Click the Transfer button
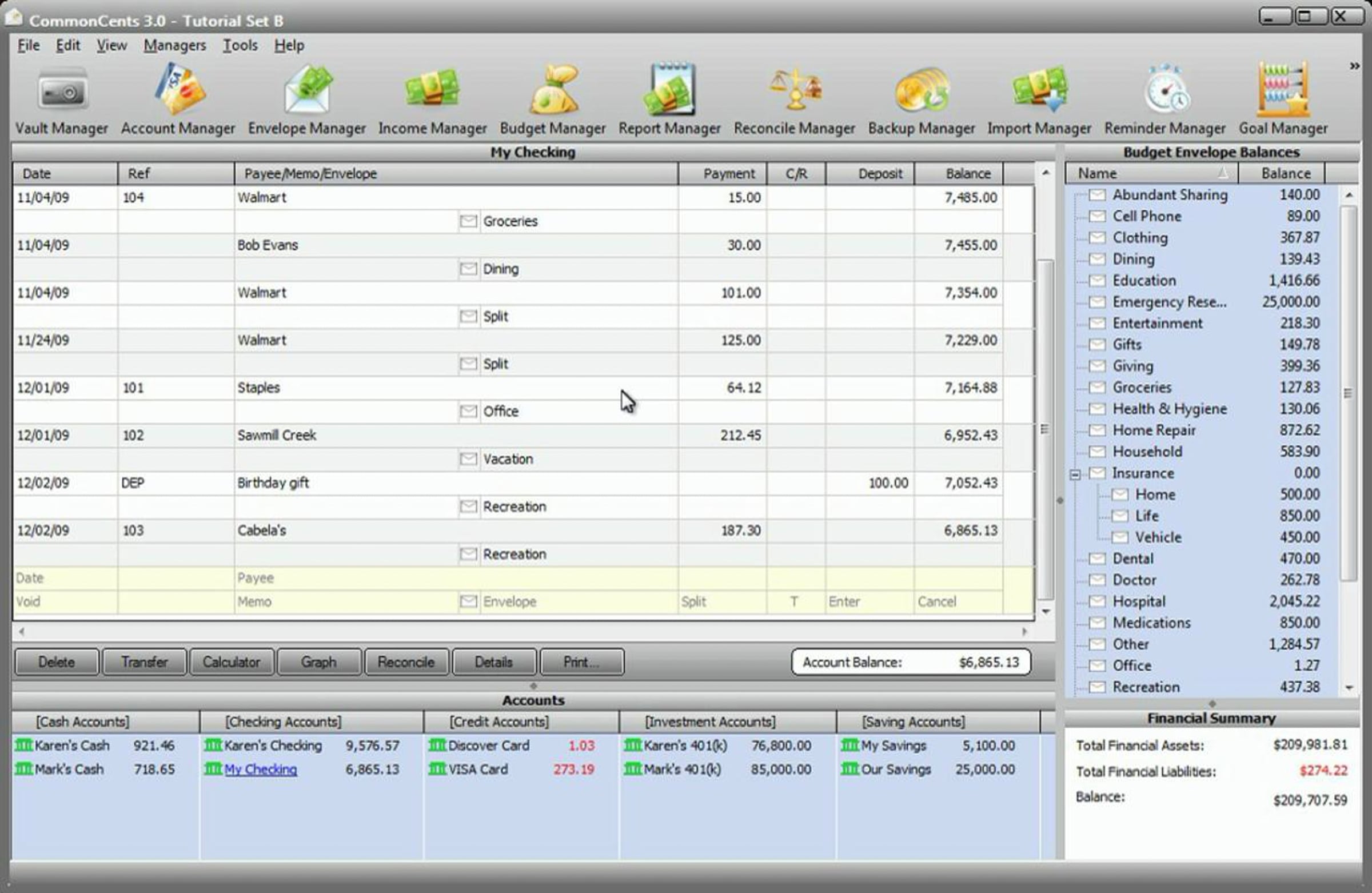 (144, 662)
